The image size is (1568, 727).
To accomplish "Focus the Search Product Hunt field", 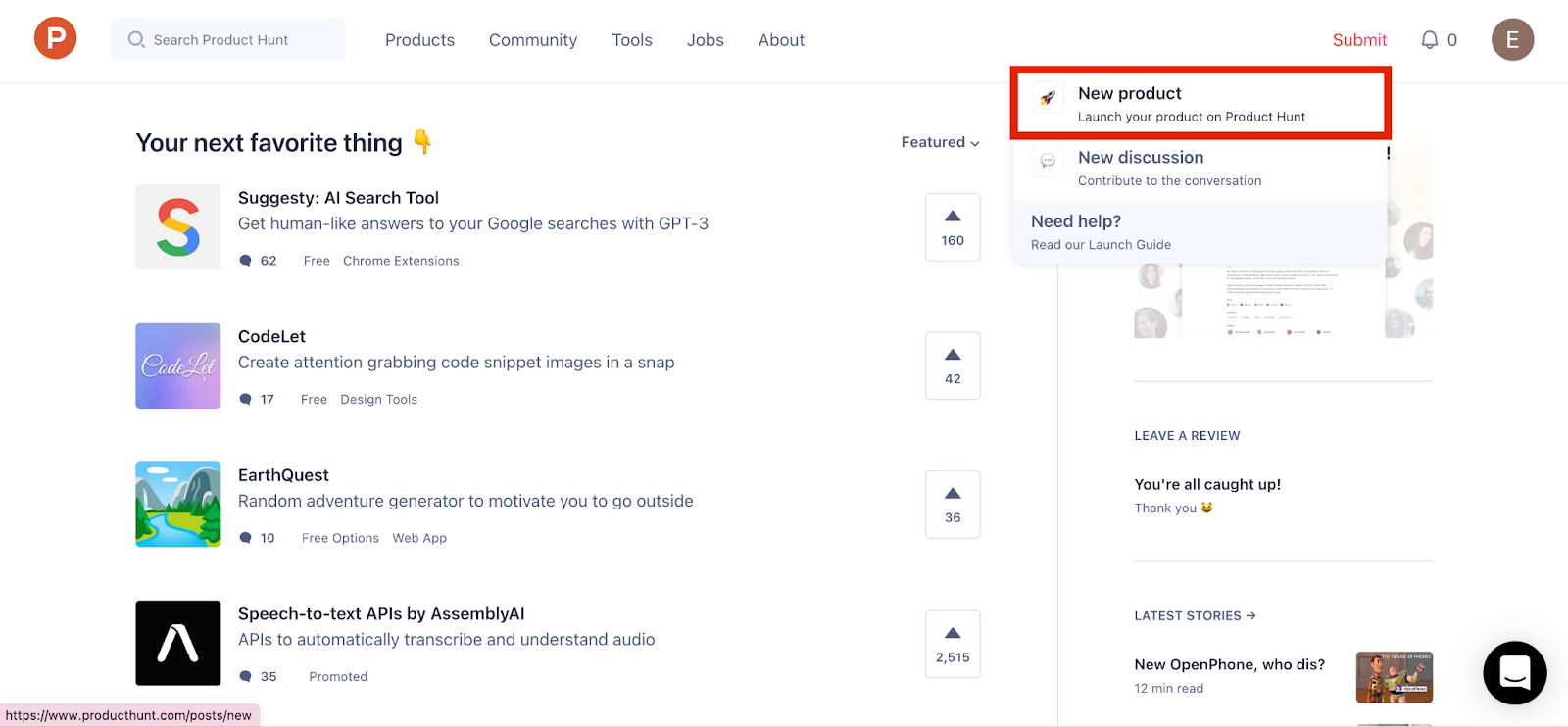I will [x=228, y=39].
